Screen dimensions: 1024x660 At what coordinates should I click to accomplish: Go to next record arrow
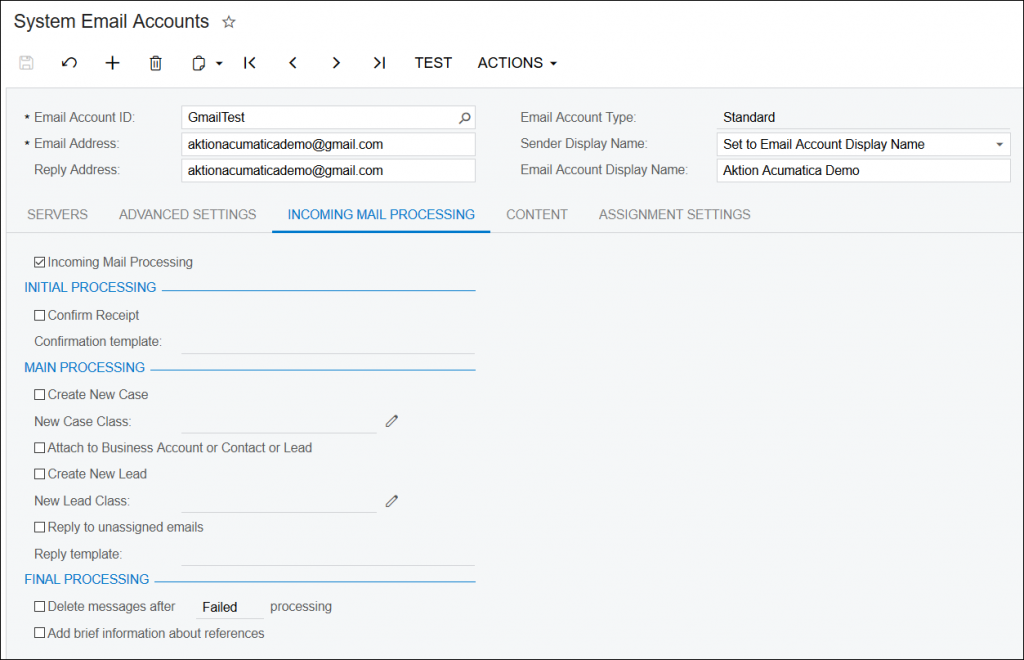click(x=336, y=63)
